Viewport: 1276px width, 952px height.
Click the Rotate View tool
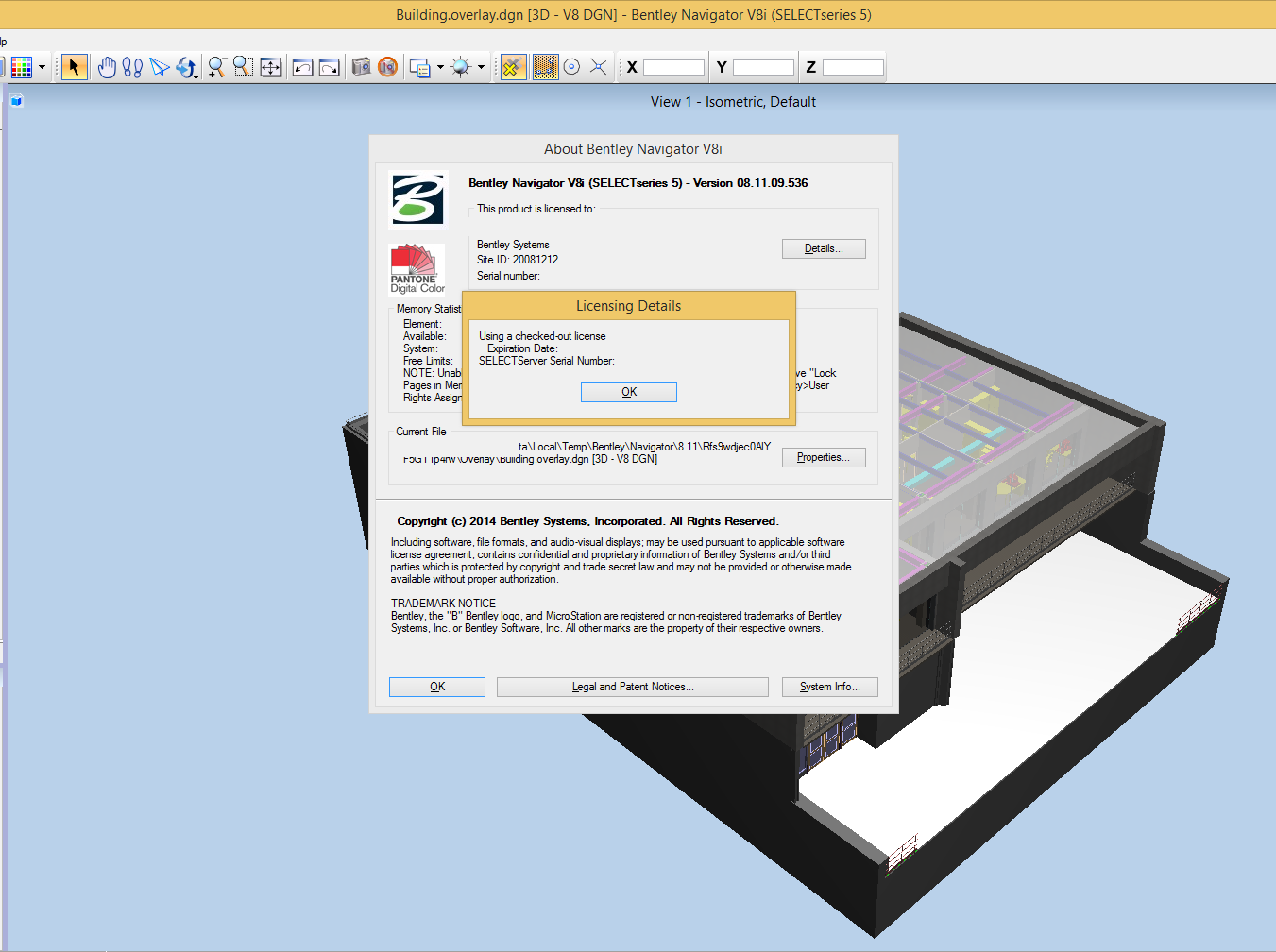click(x=187, y=67)
